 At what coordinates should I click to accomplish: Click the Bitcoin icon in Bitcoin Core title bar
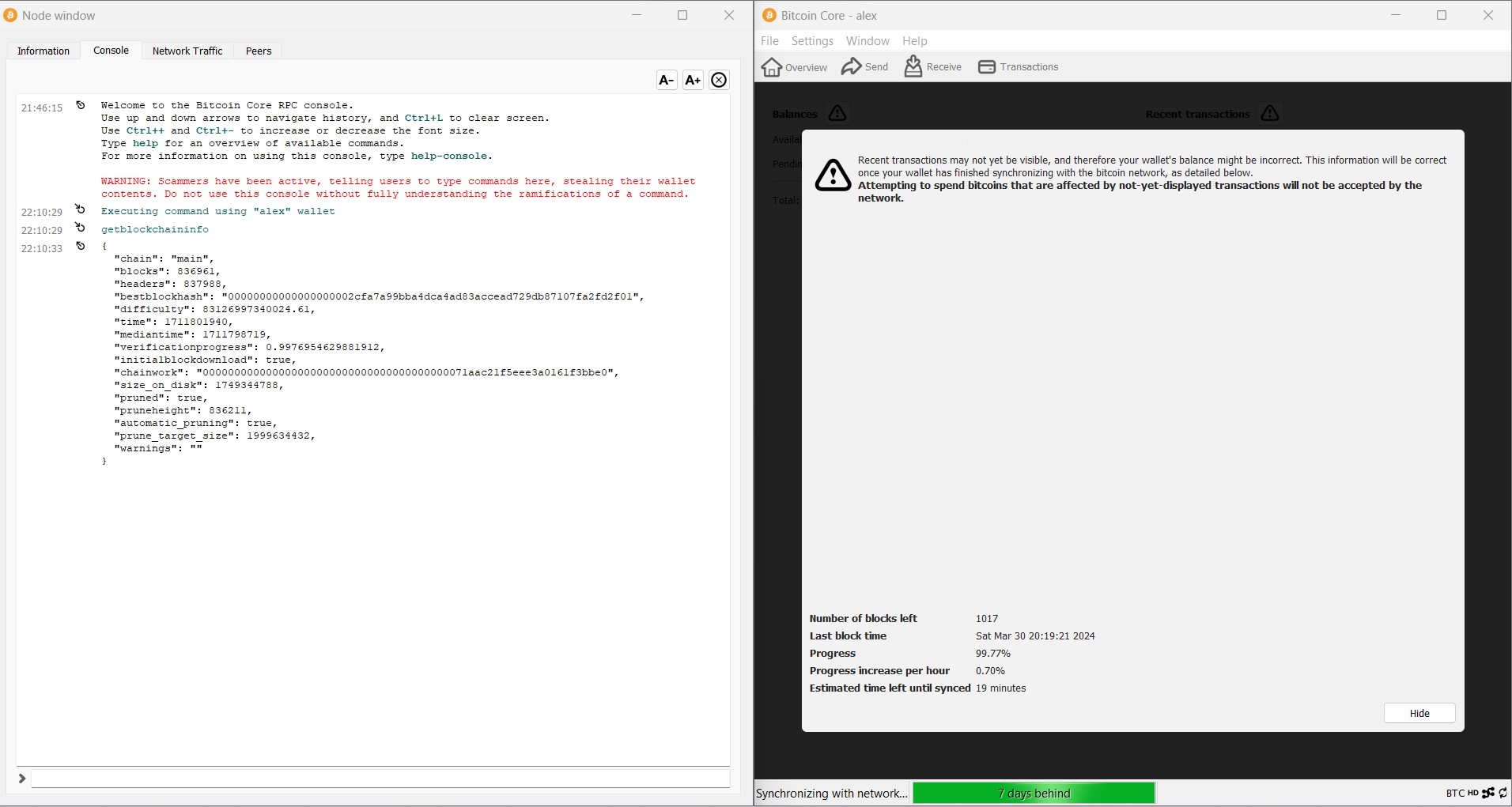click(x=769, y=15)
